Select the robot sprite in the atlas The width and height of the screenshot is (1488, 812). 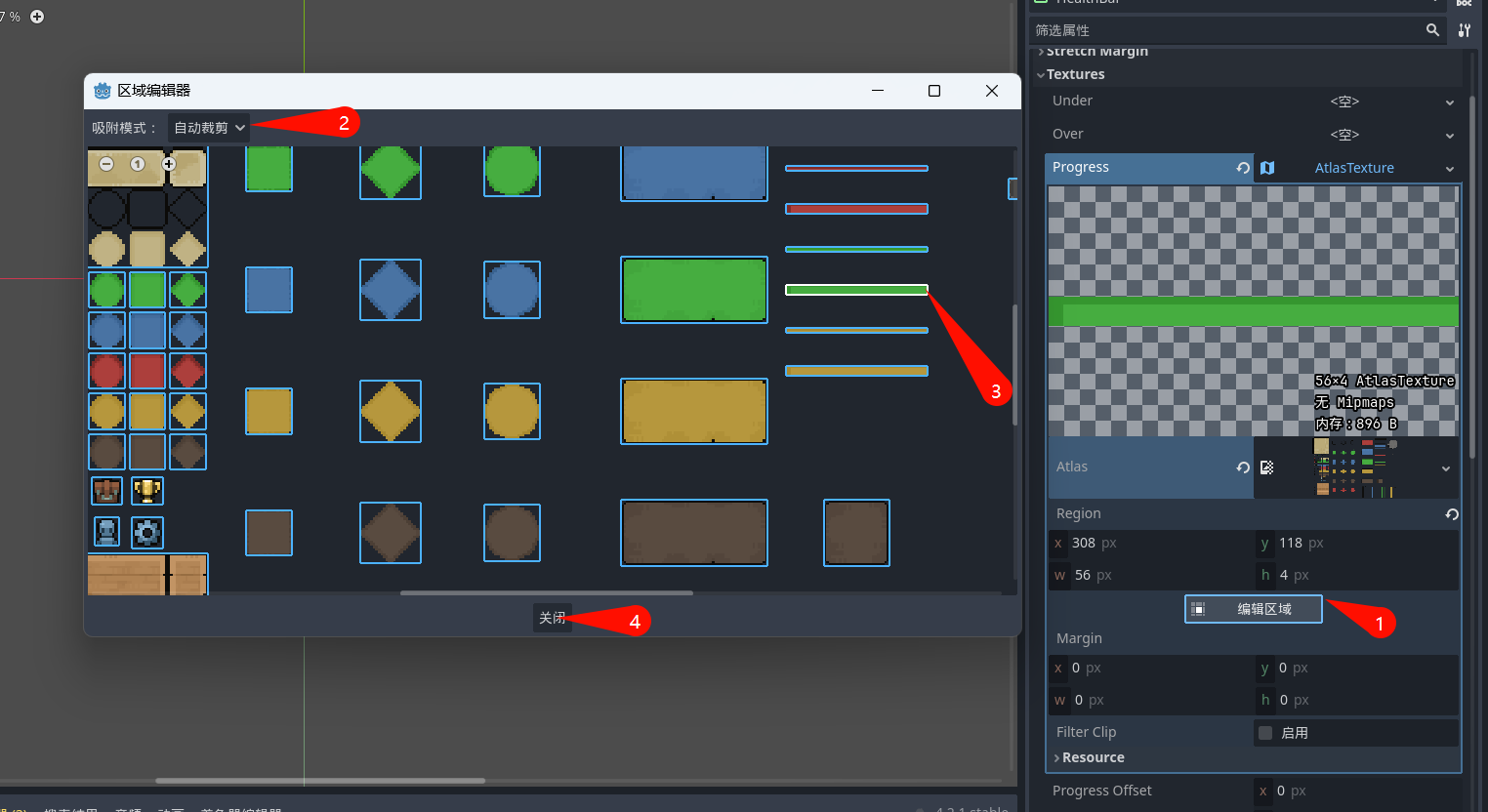pos(106,532)
